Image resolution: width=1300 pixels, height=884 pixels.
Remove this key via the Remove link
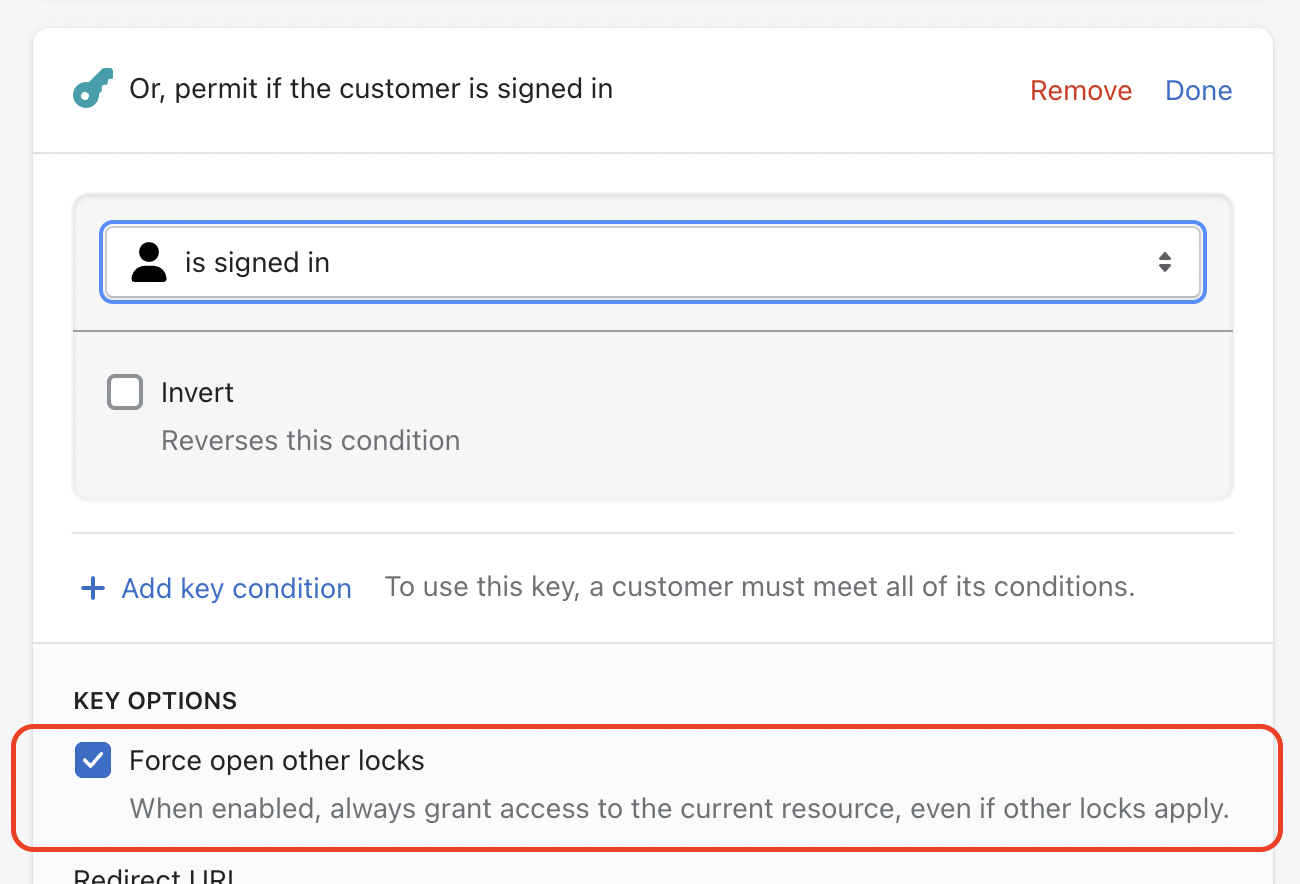1081,90
